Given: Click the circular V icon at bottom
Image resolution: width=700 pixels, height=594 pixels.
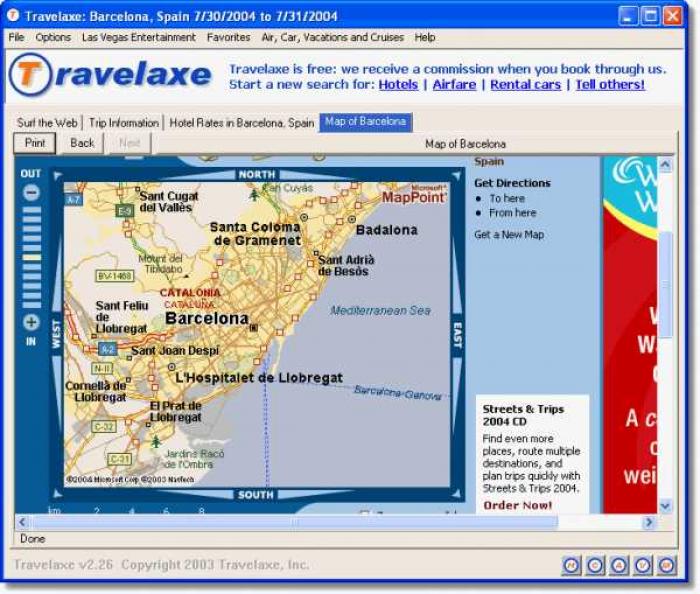Looking at the screenshot, I should (x=643, y=565).
